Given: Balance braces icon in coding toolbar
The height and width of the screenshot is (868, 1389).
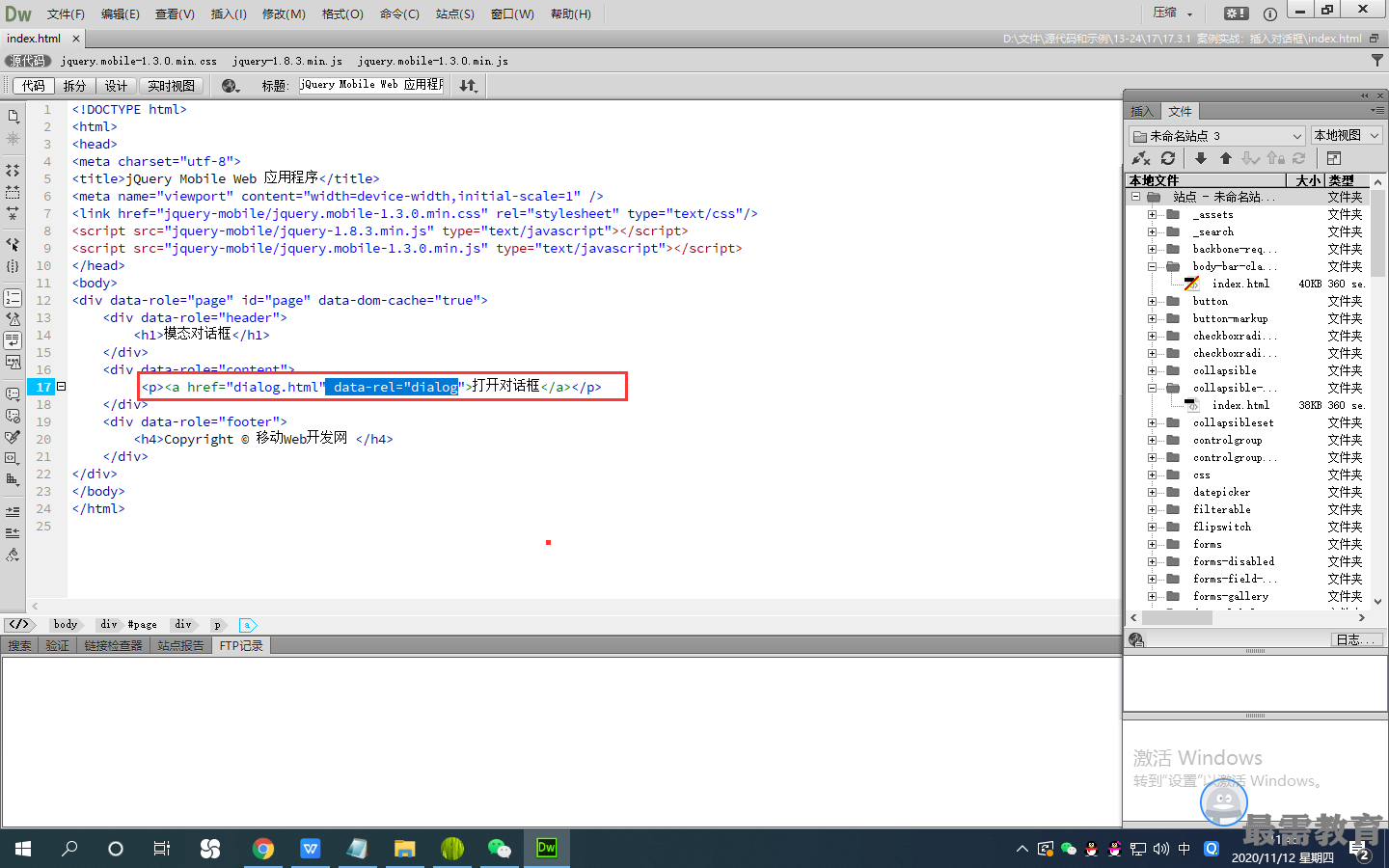Looking at the screenshot, I should tap(13, 266).
